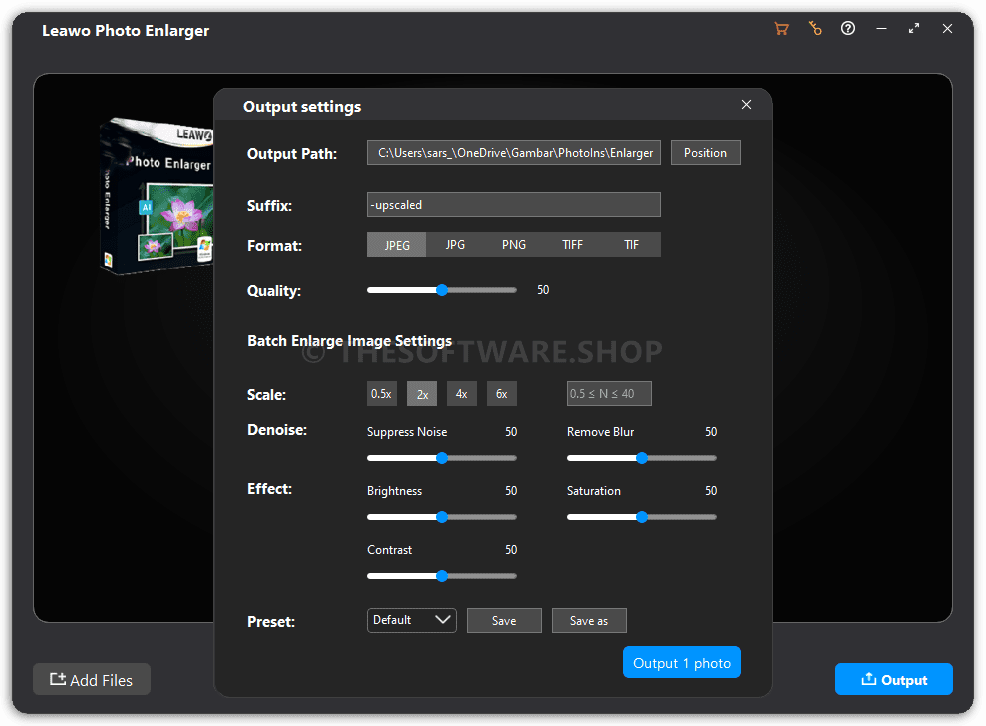This screenshot has height=726, width=986.
Task: Click the preset Save button
Action: [504, 621]
